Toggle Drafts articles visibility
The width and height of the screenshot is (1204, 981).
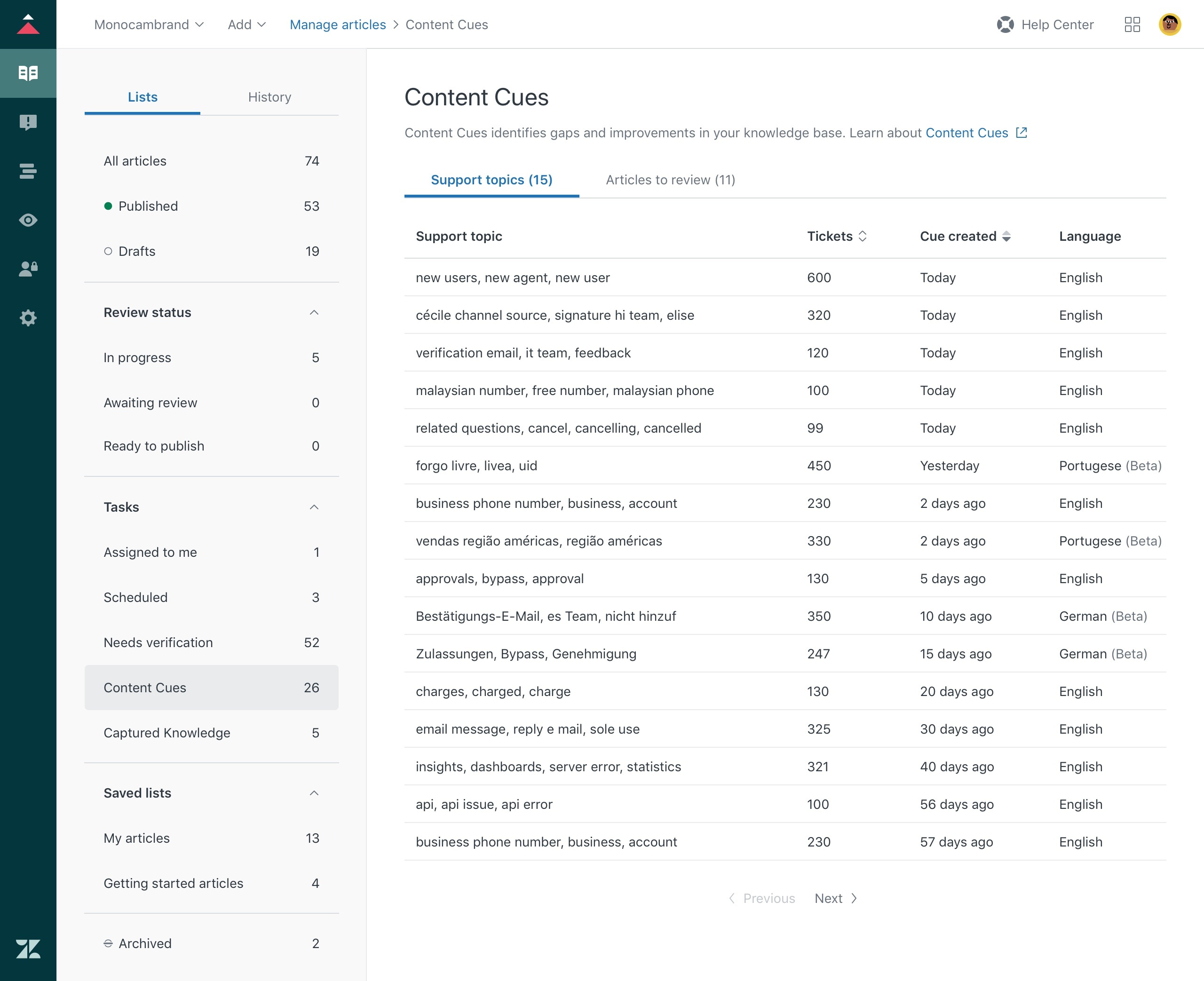(x=108, y=250)
